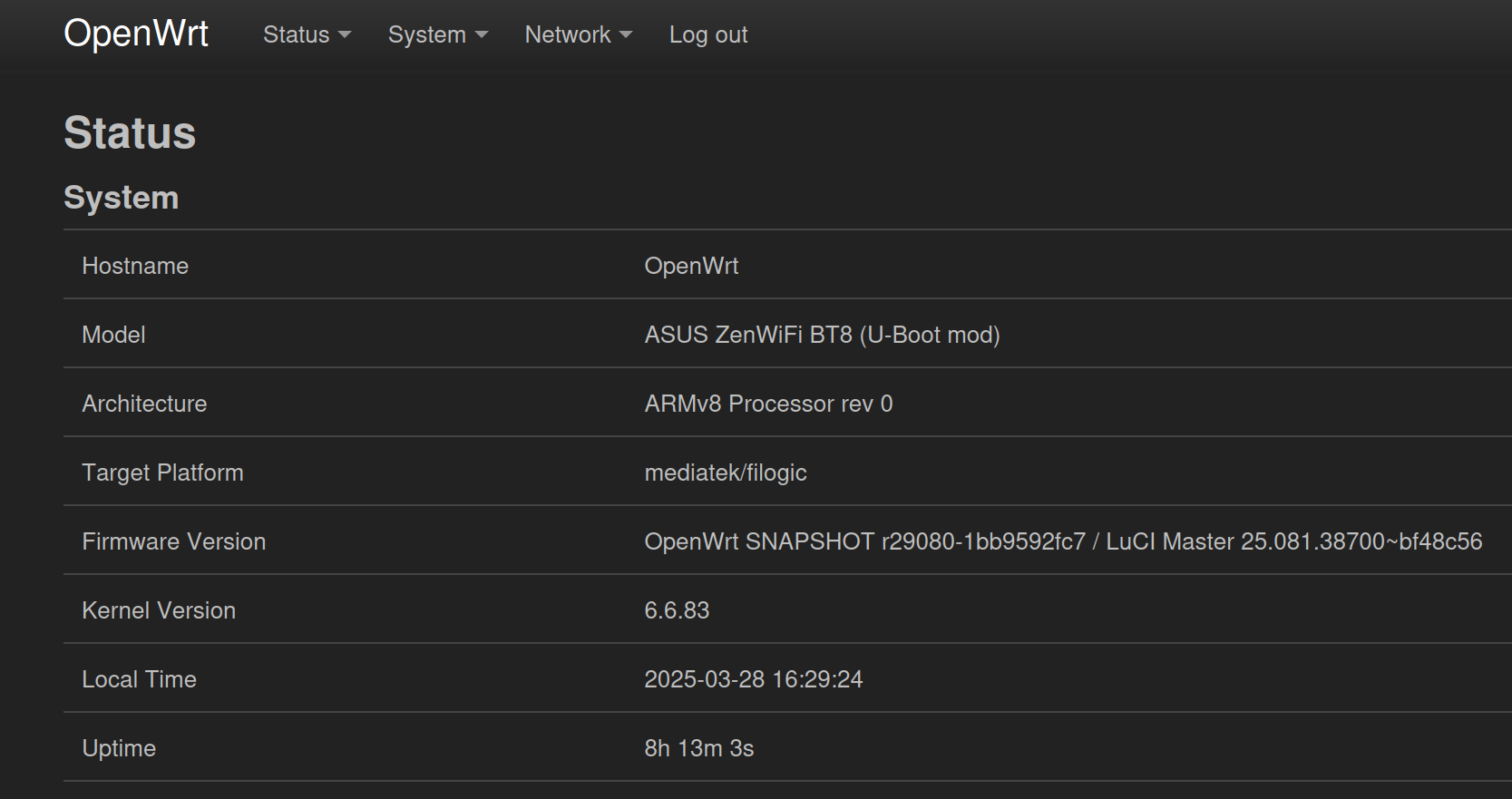Click the Log out link

(x=708, y=34)
